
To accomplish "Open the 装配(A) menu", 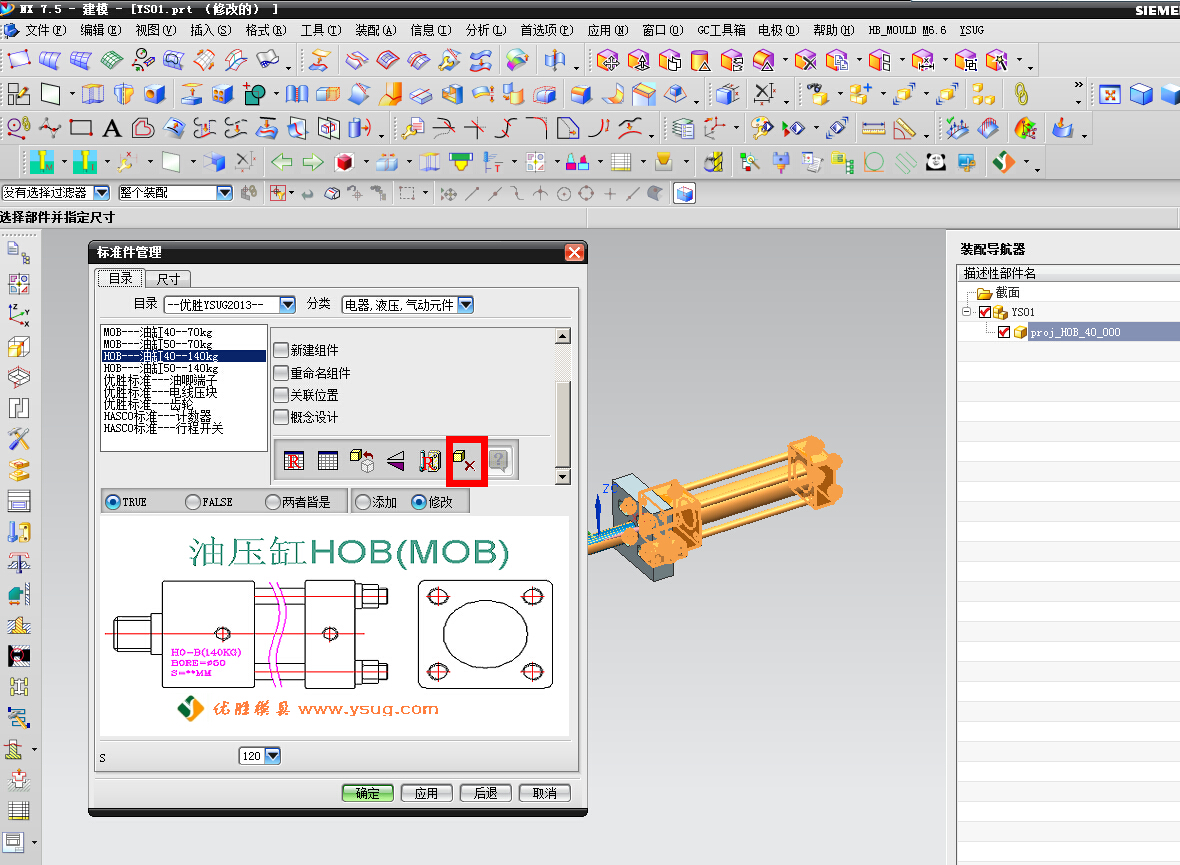I will click(x=376, y=30).
